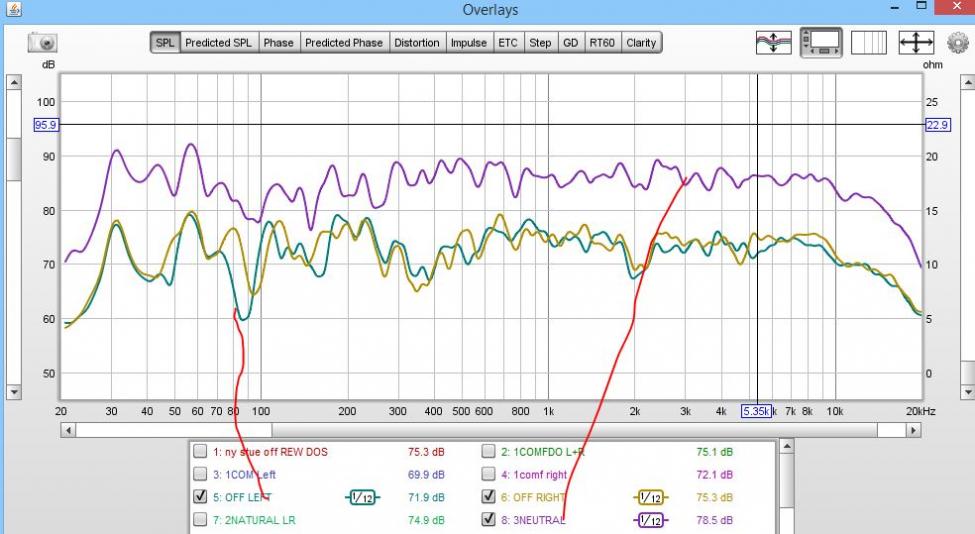Enable trace 4: 1comf right checkbox
Screen dimensions: 975x534
click(489, 474)
